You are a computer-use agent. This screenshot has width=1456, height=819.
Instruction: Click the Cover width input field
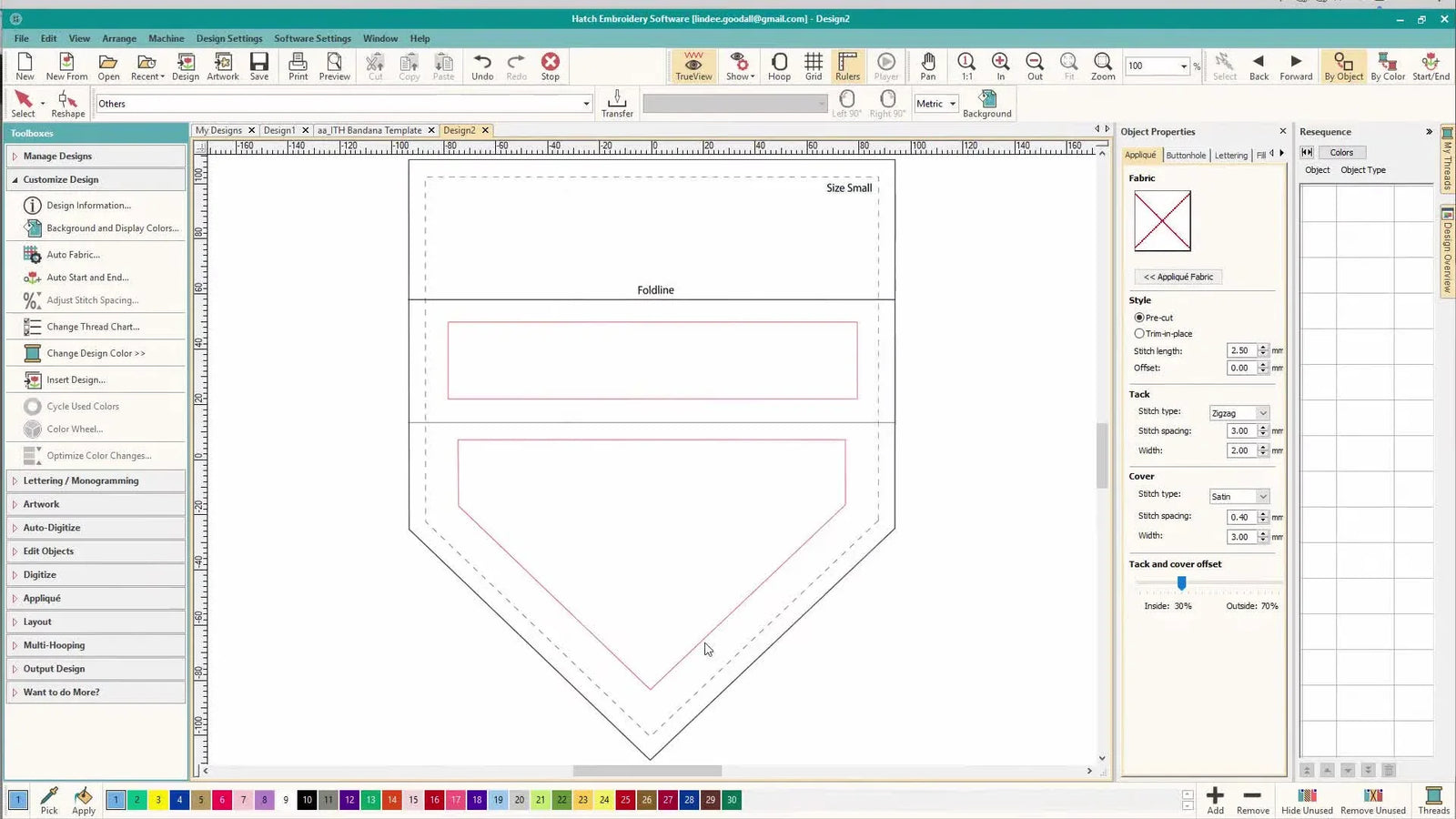(1240, 537)
